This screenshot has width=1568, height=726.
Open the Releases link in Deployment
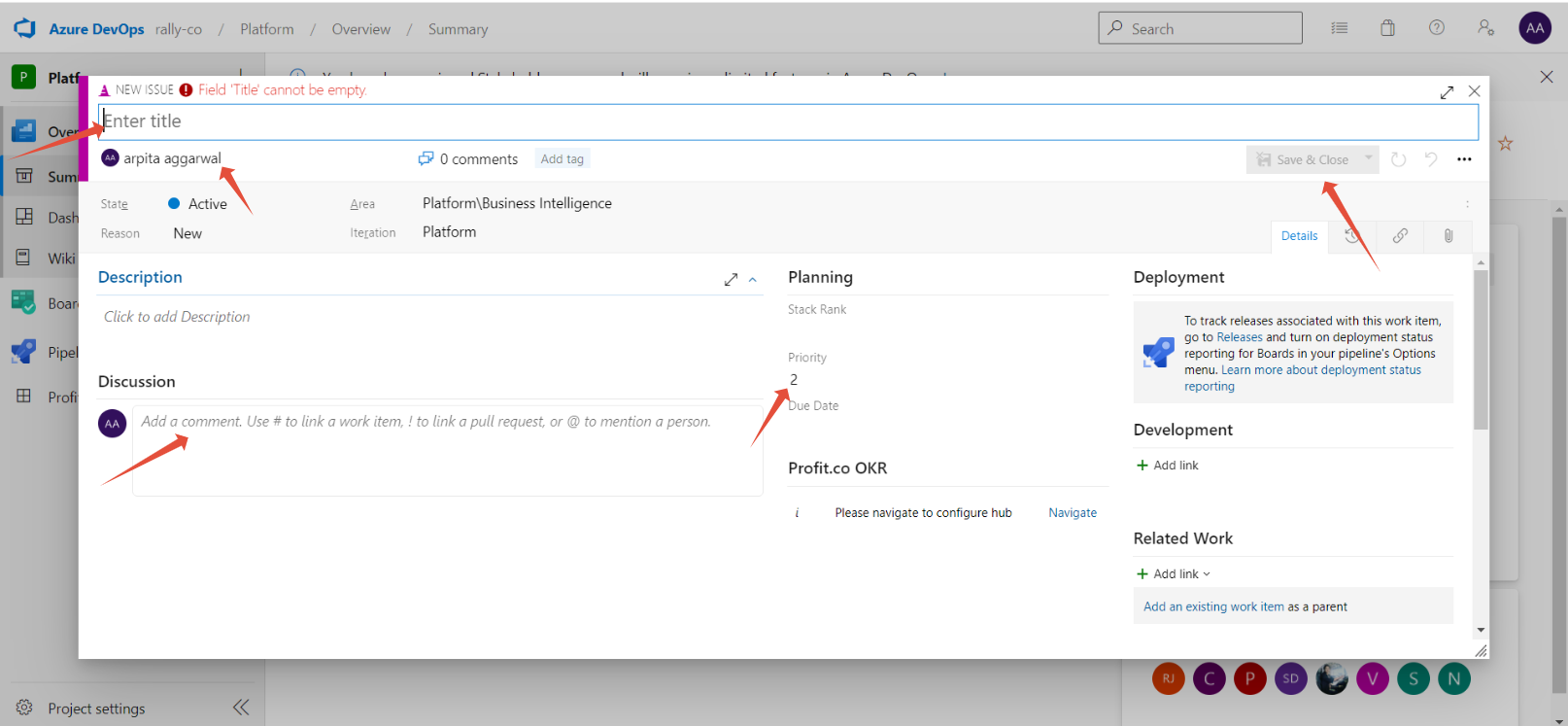coord(1240,337)
